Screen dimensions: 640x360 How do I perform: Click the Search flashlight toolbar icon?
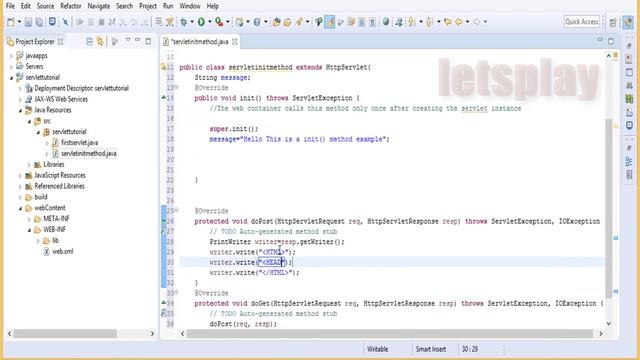(299, 22)
